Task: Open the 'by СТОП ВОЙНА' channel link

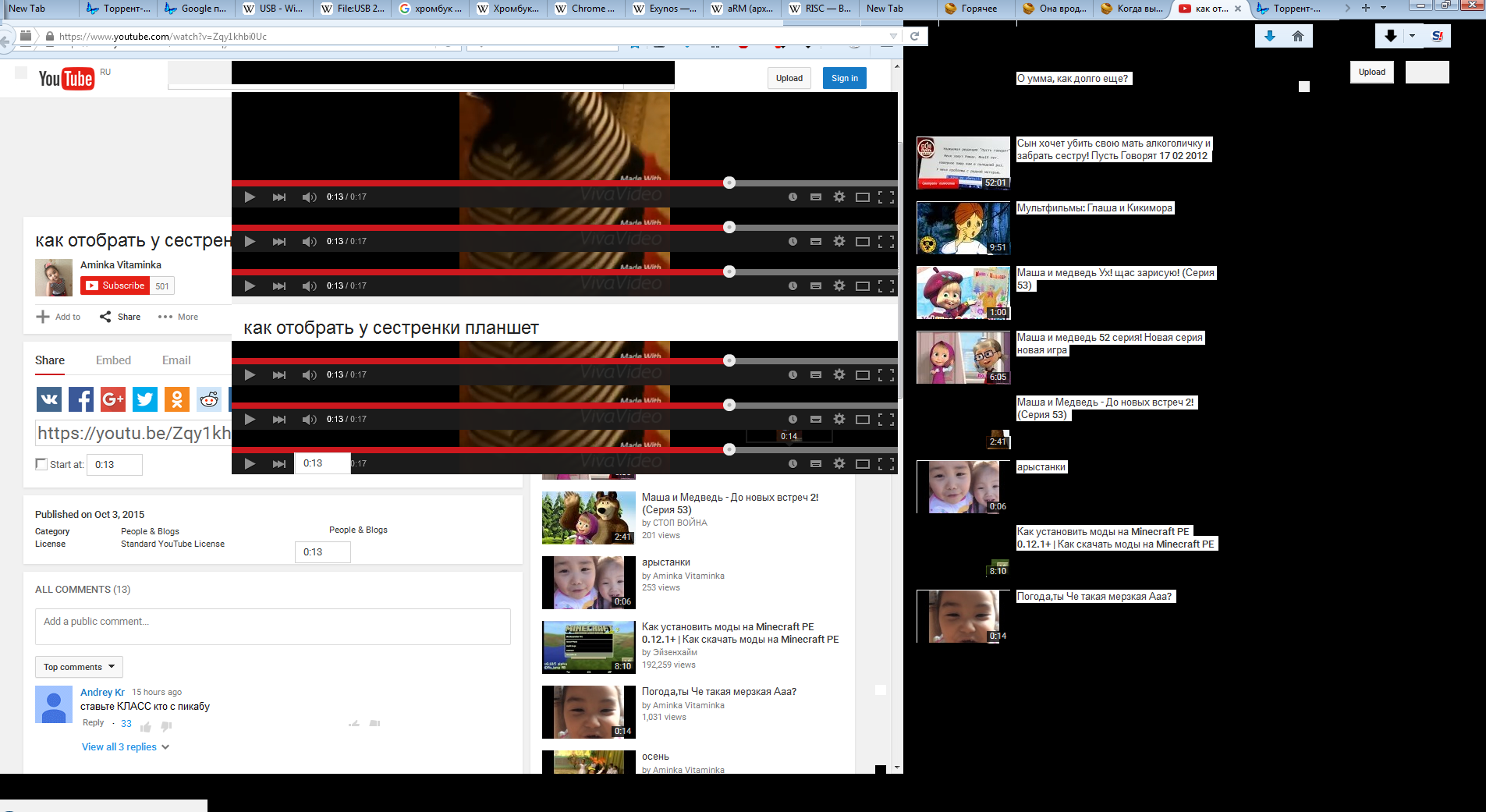Action: point(675,523)
